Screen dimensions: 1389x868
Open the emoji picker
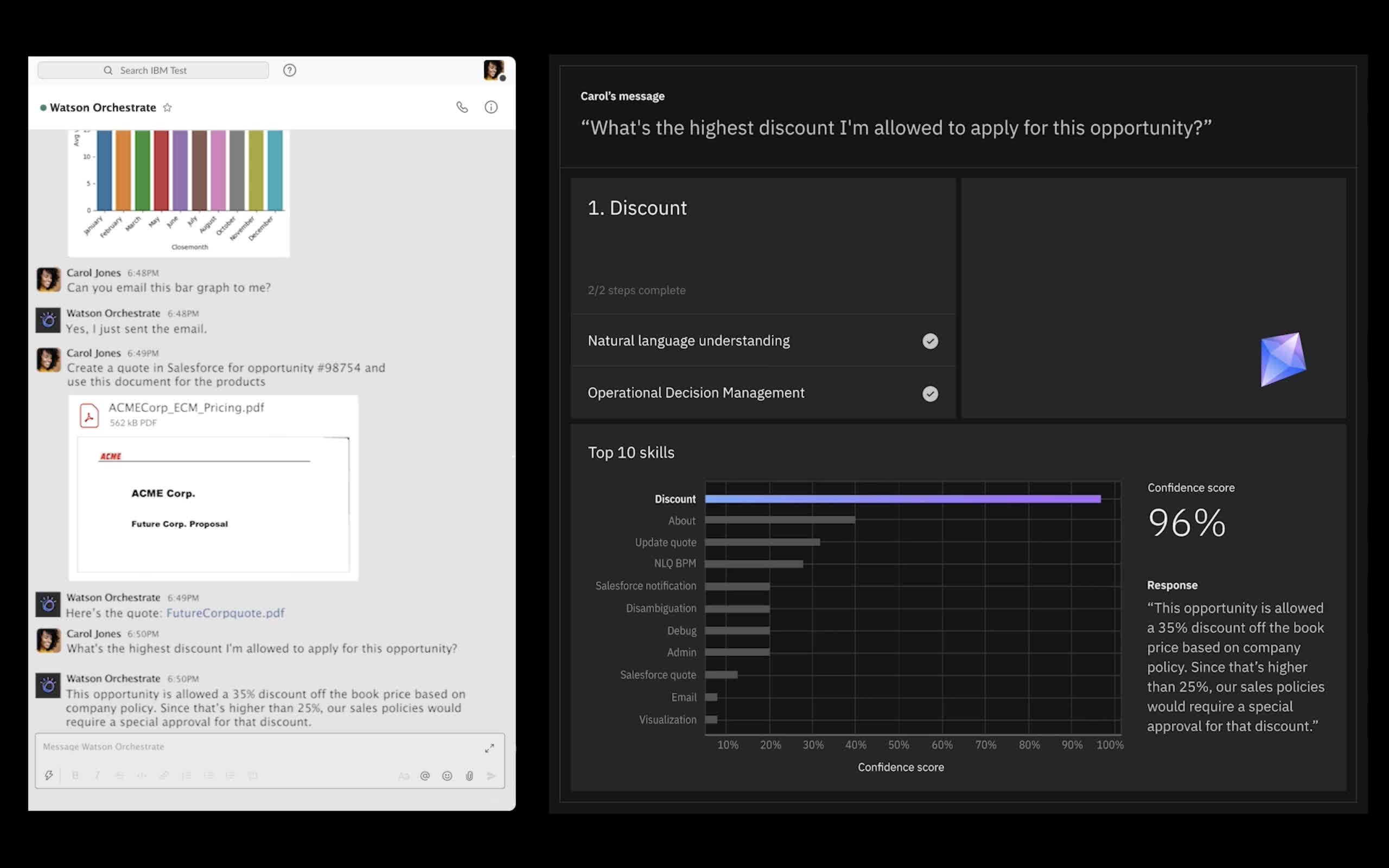pyautogui.click(x=447, y=776)
